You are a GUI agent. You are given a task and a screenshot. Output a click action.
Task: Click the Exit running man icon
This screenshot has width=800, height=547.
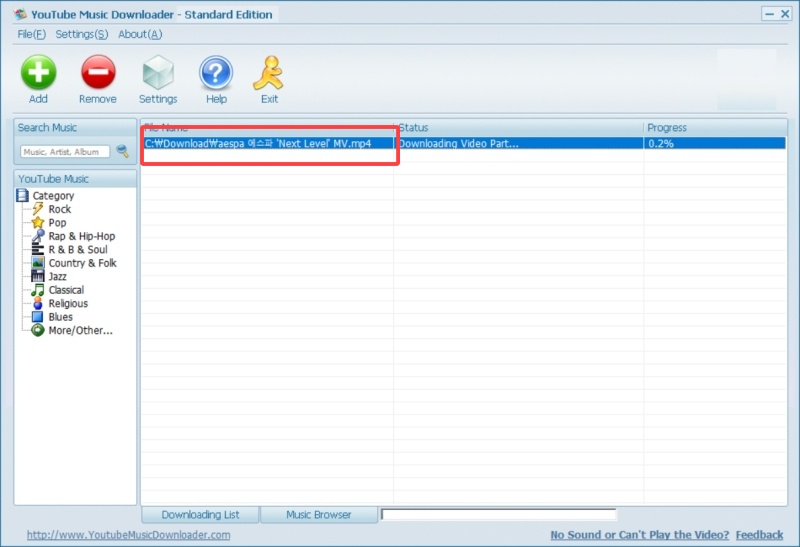point(269,72)
